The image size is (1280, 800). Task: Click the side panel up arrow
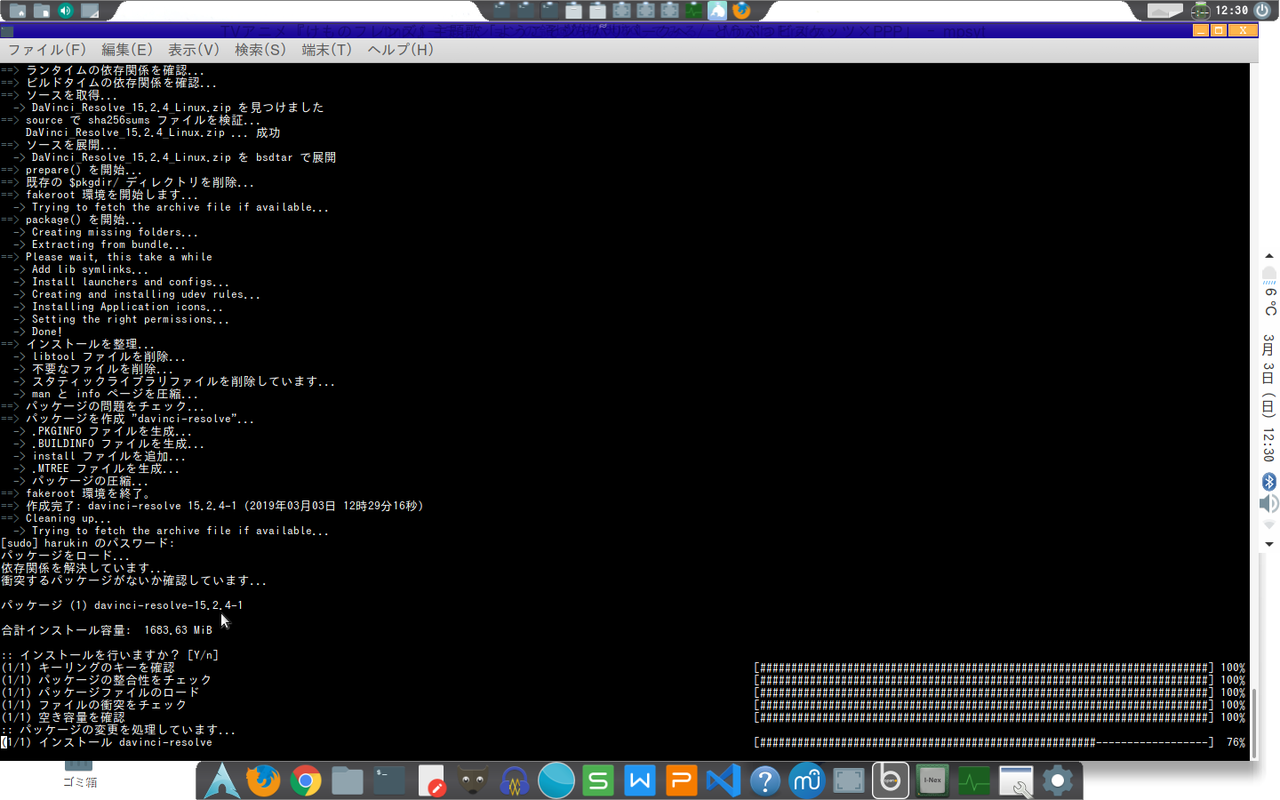point(1270,256)
